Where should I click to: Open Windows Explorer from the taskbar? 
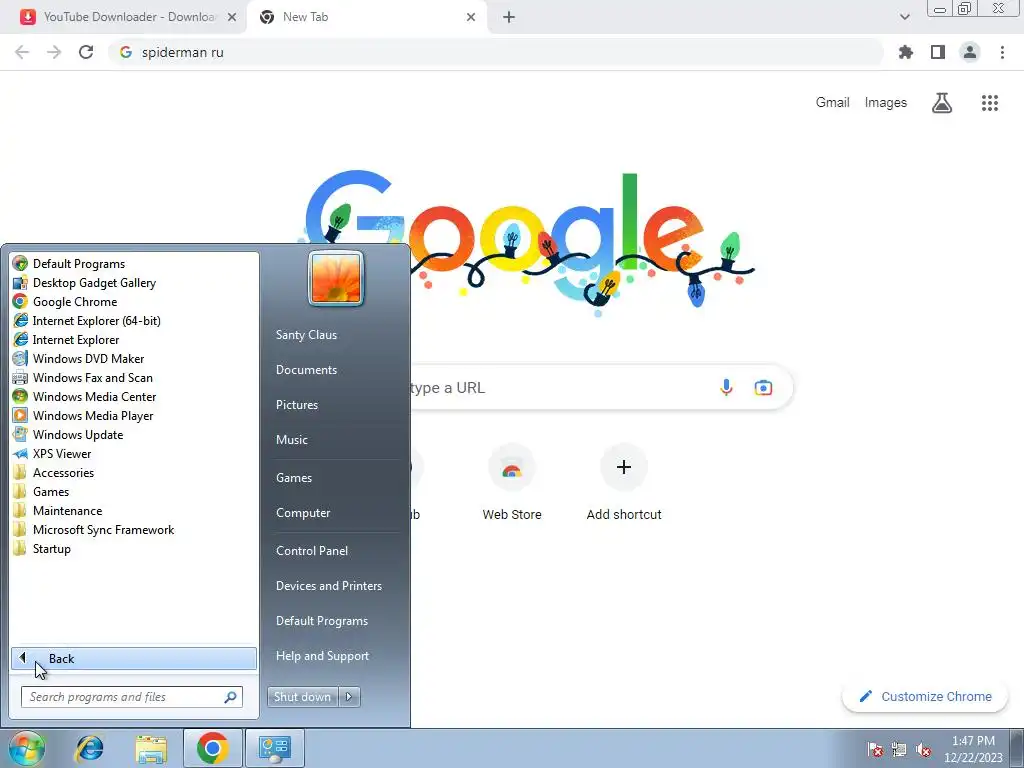(x=151, y=748)
